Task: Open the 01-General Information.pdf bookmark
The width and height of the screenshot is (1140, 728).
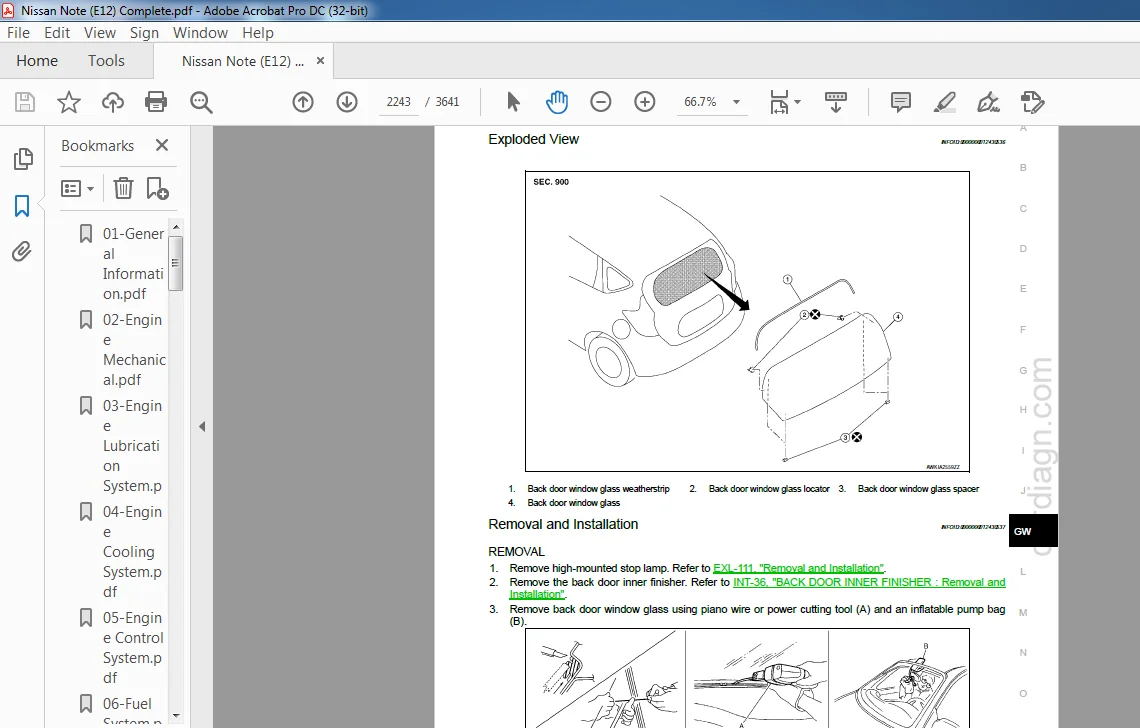Action: [133, 263]
